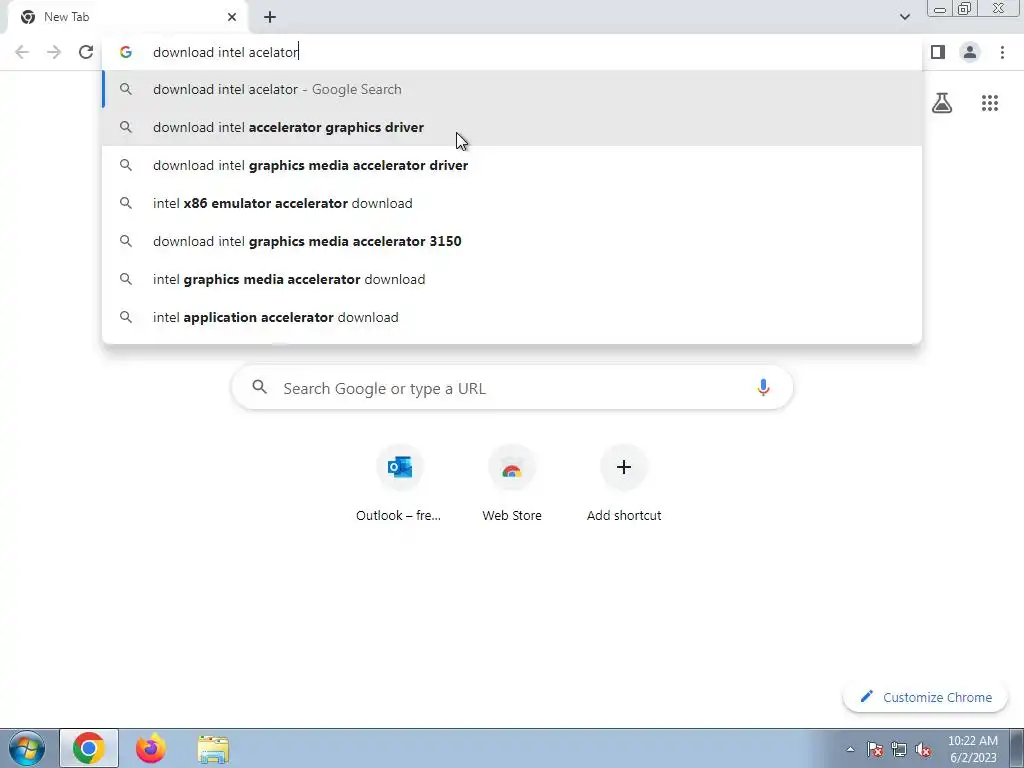1024x768 pixels.
Task: Open Chrome's three-dot menu
Action: (1002, 52)
